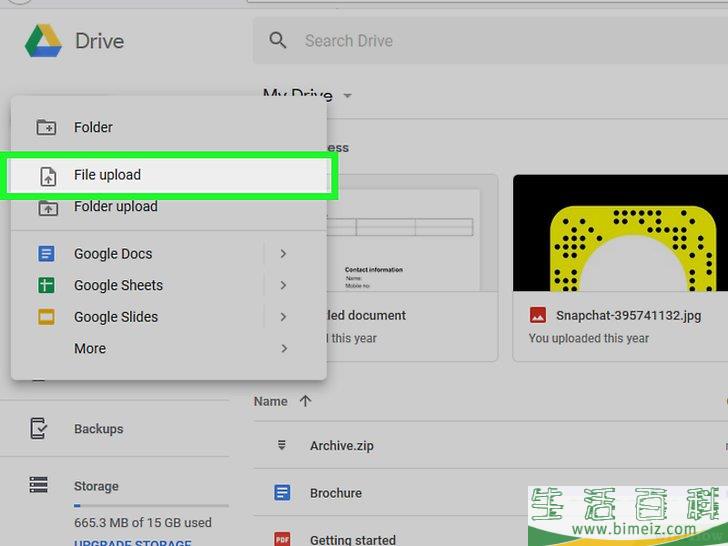Image resolution: width=728 pixels, height=546 pixels.
Task: Expand the More submenu chevron
Action: (x=283, y=348)
